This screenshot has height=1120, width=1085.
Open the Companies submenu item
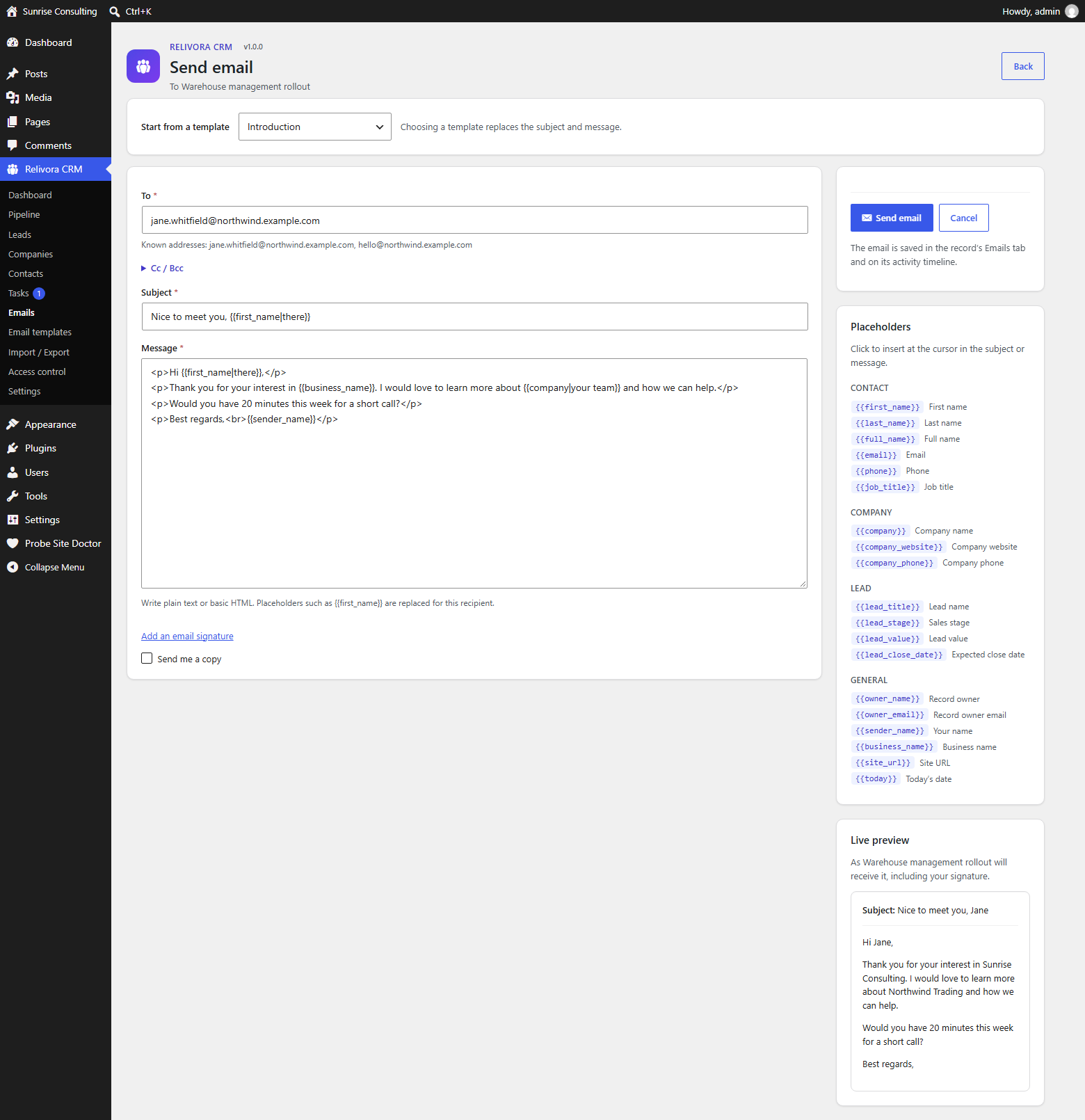[x=31, y=255]
